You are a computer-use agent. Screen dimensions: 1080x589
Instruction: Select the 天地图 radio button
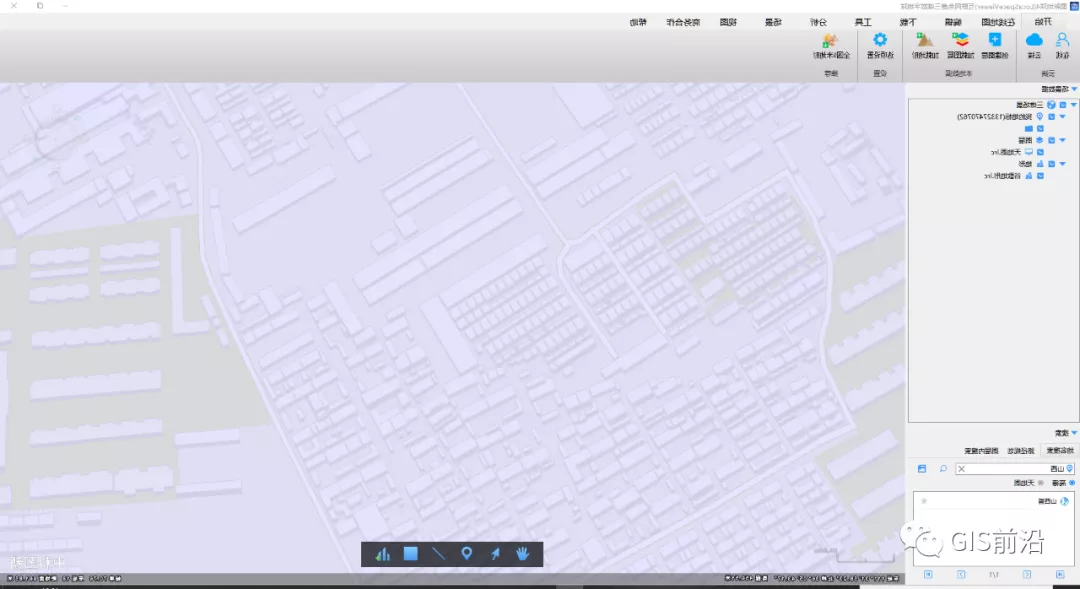pyautogui.click(x=1041, y=483)
